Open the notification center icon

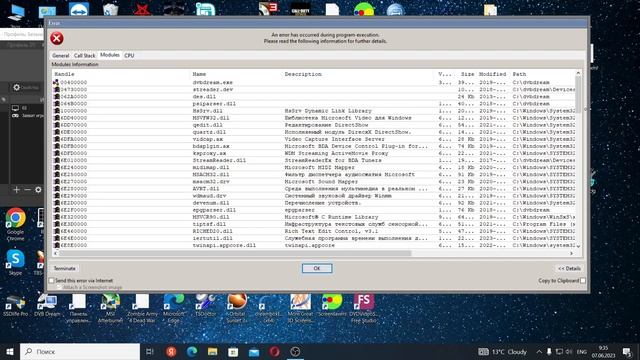(x=627, y=351)
